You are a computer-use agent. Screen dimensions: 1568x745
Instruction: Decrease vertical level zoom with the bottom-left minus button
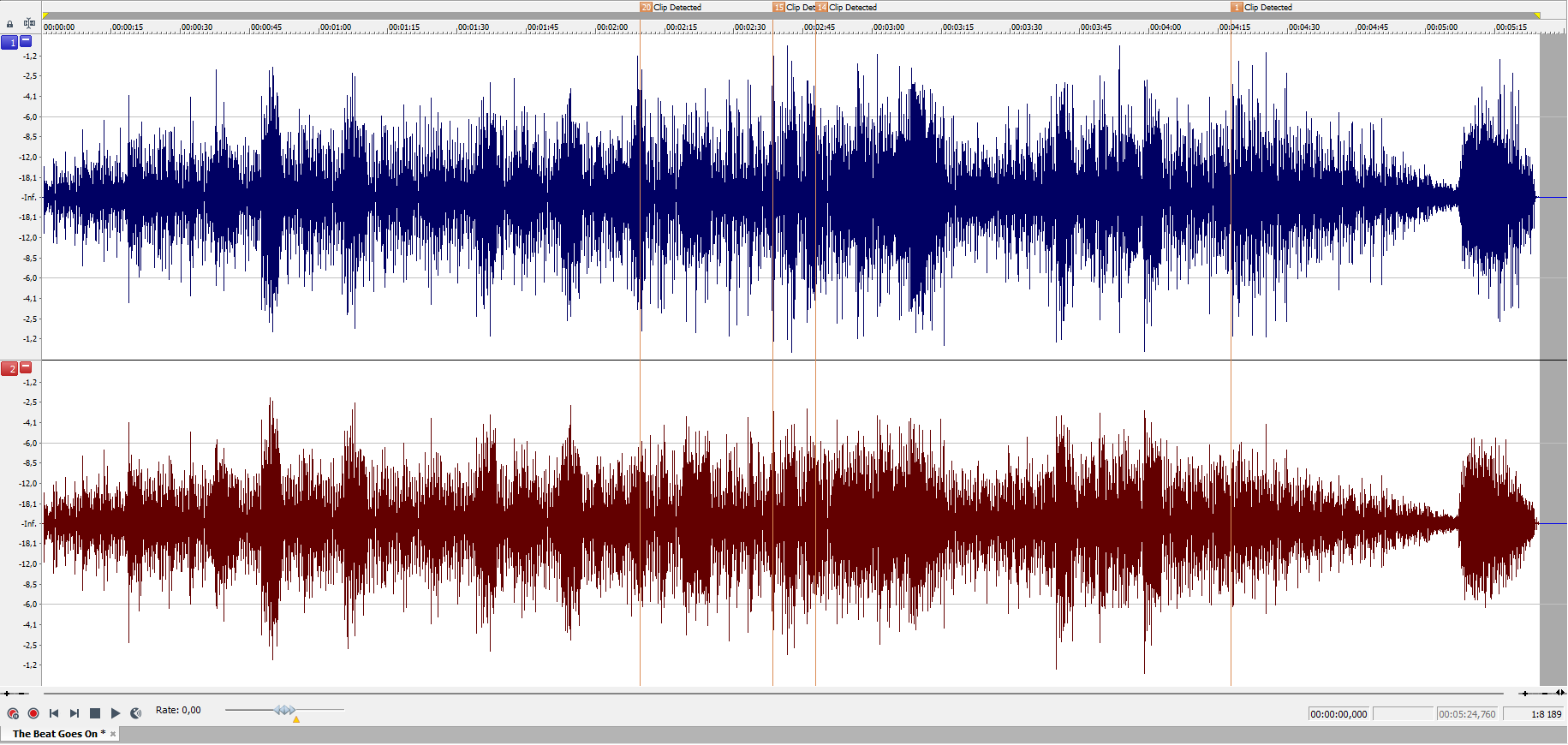click(x=22, y=694)
